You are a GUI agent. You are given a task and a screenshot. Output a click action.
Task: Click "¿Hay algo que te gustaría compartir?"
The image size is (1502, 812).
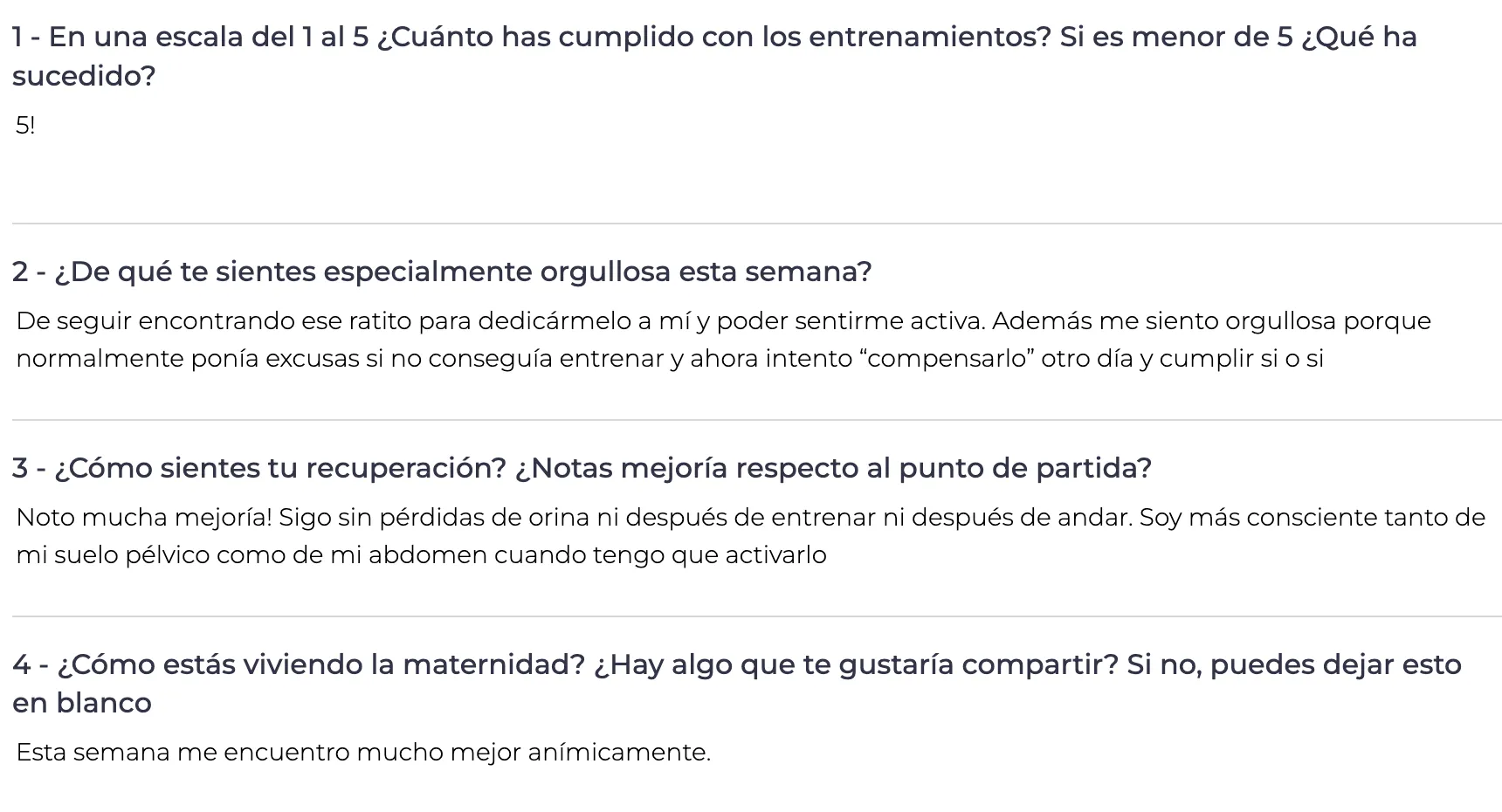(x=856, y=665)
